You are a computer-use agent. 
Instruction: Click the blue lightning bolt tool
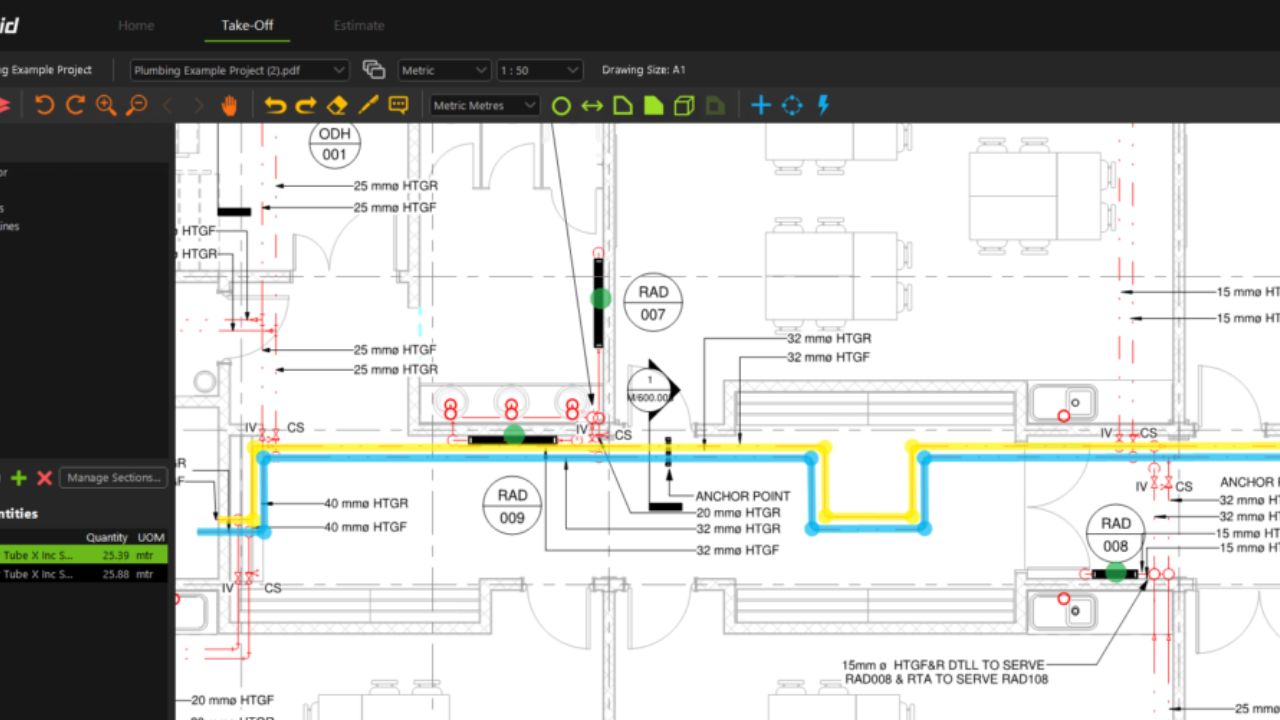pyautogui.click(x=823, y=105)
